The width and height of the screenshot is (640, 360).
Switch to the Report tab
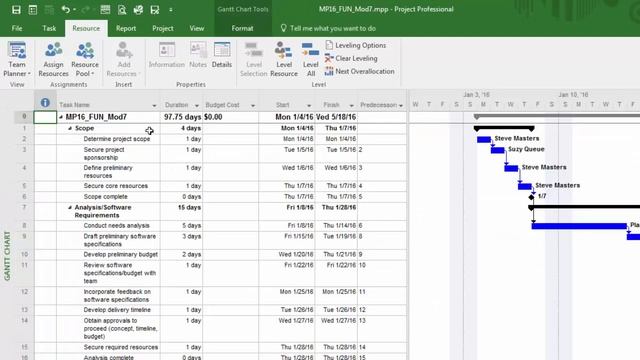126,28
